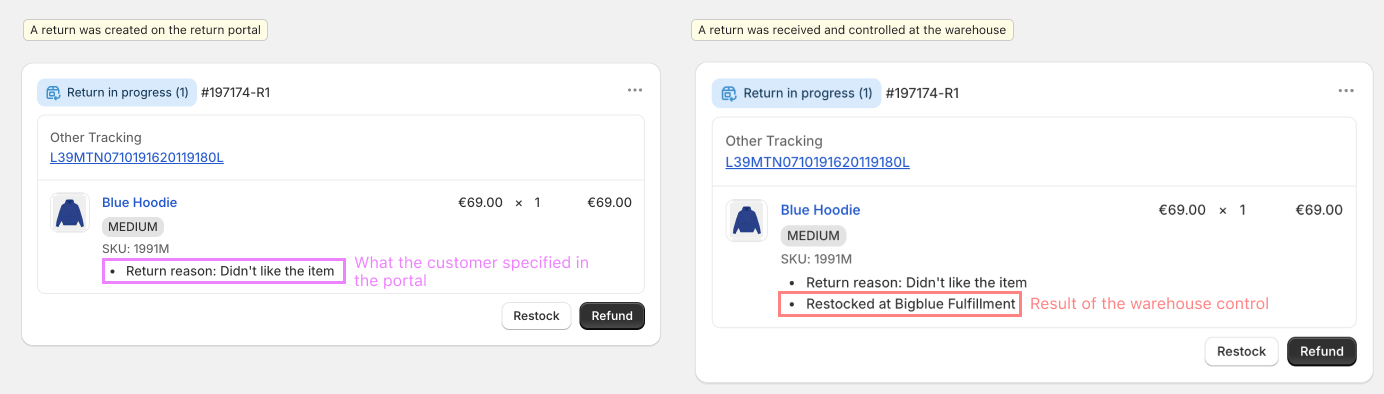
Task: Open the Blue Hoodie thumbnail in right card
Action: (745, 220)
